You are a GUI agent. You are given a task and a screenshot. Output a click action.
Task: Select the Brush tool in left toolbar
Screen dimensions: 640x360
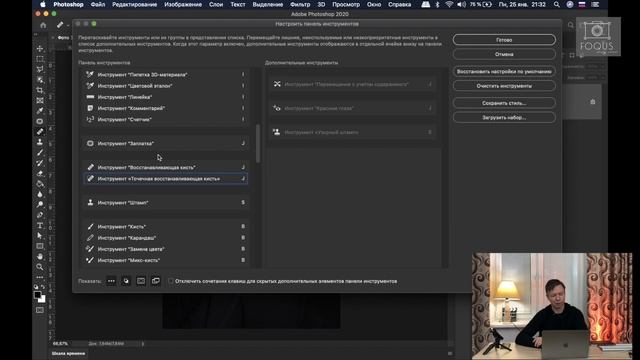(x=40, y=153)
